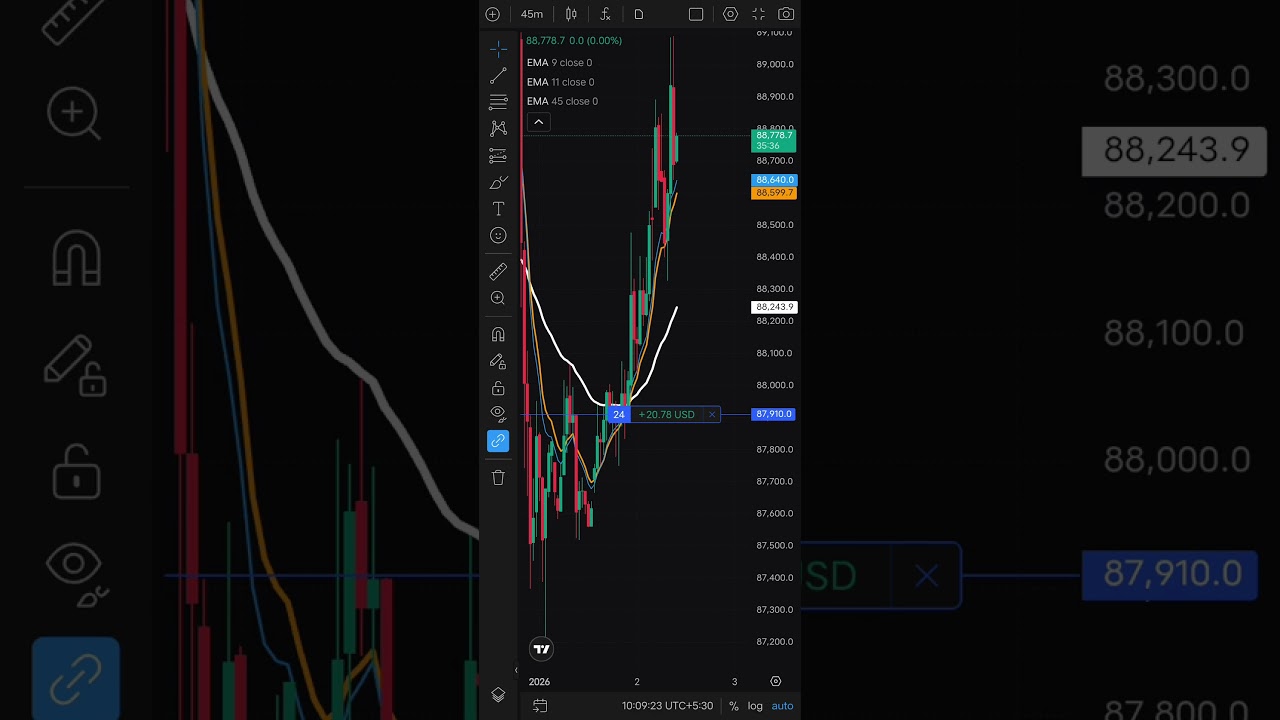
Task: Open the 10:09:23 UTC+5:30 timezone menu
Action: coord(667,706)
